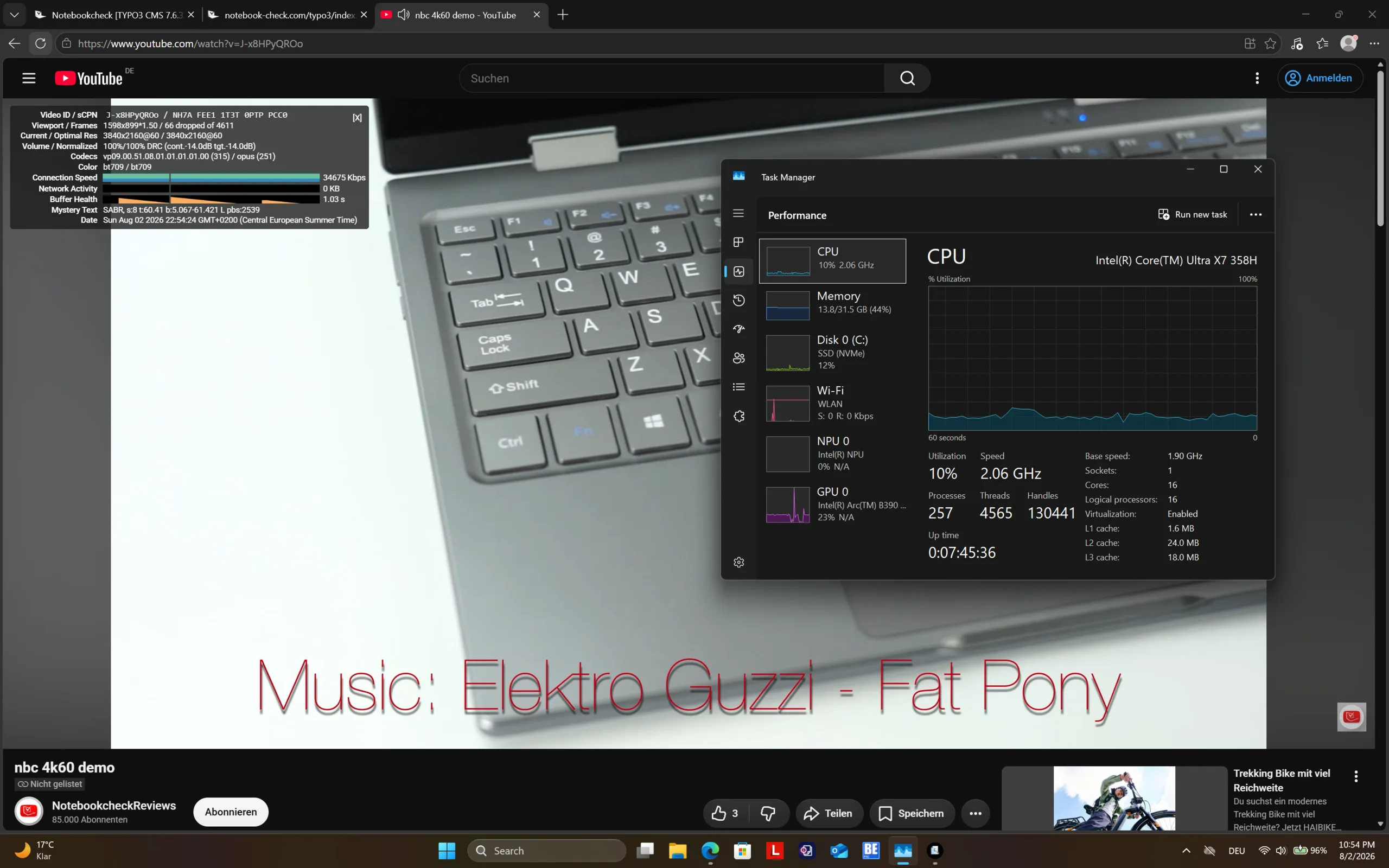Mute the YouTube tab via speaker icon
1389x868 pixels.
tap(404, 14)
